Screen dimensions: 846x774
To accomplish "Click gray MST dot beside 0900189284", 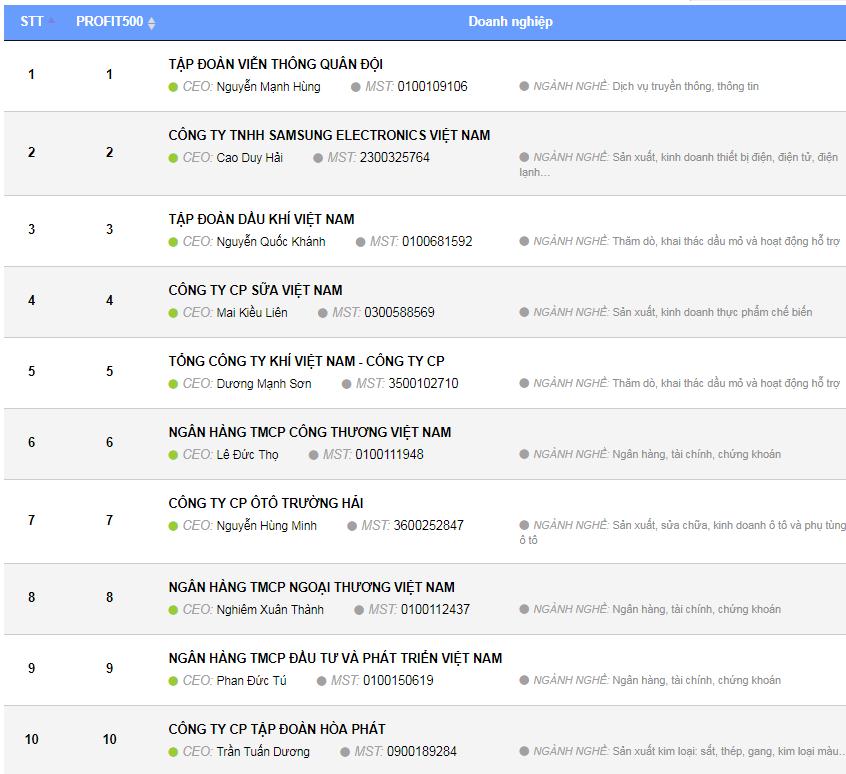I will coord(345,752).
